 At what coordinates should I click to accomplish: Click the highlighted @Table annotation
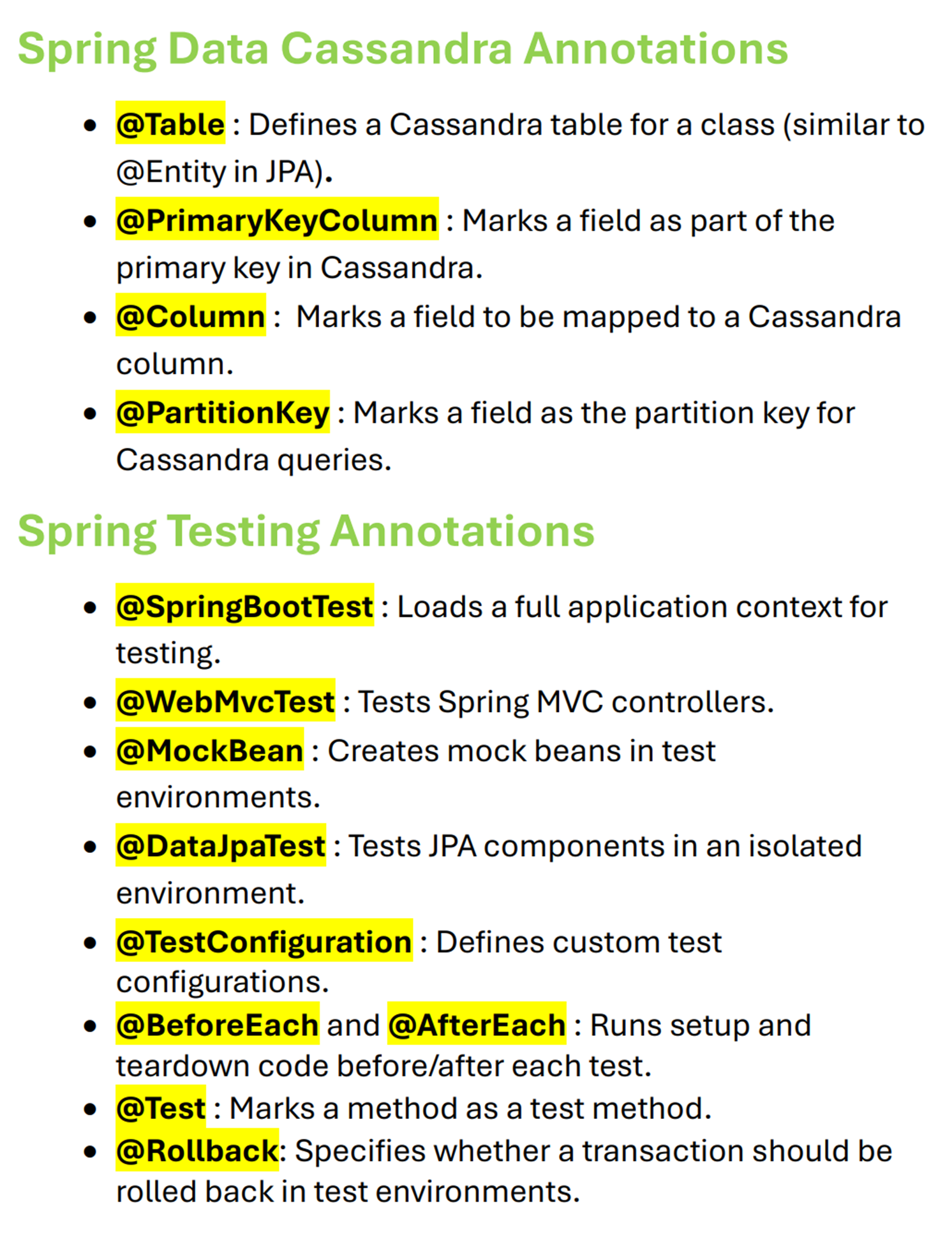click(170, 124)
